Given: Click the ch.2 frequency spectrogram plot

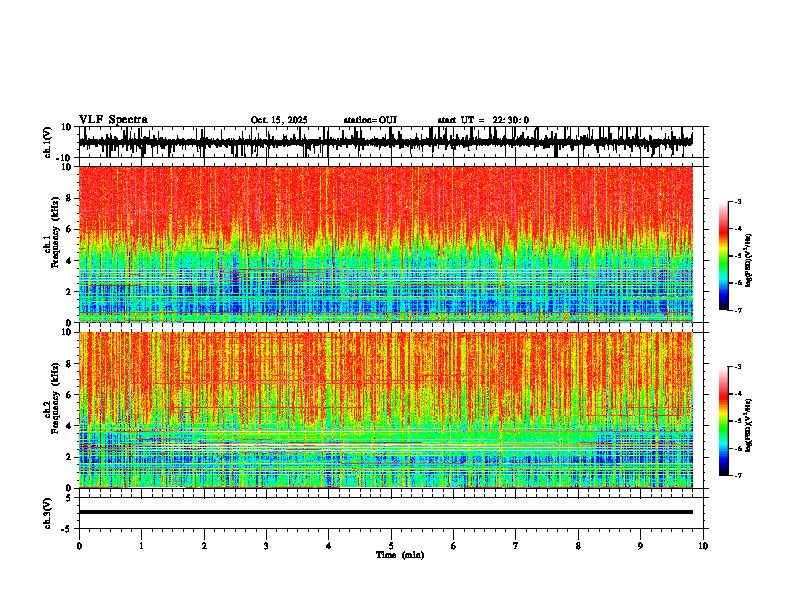Looking at the screenshot, I should 386,410.
